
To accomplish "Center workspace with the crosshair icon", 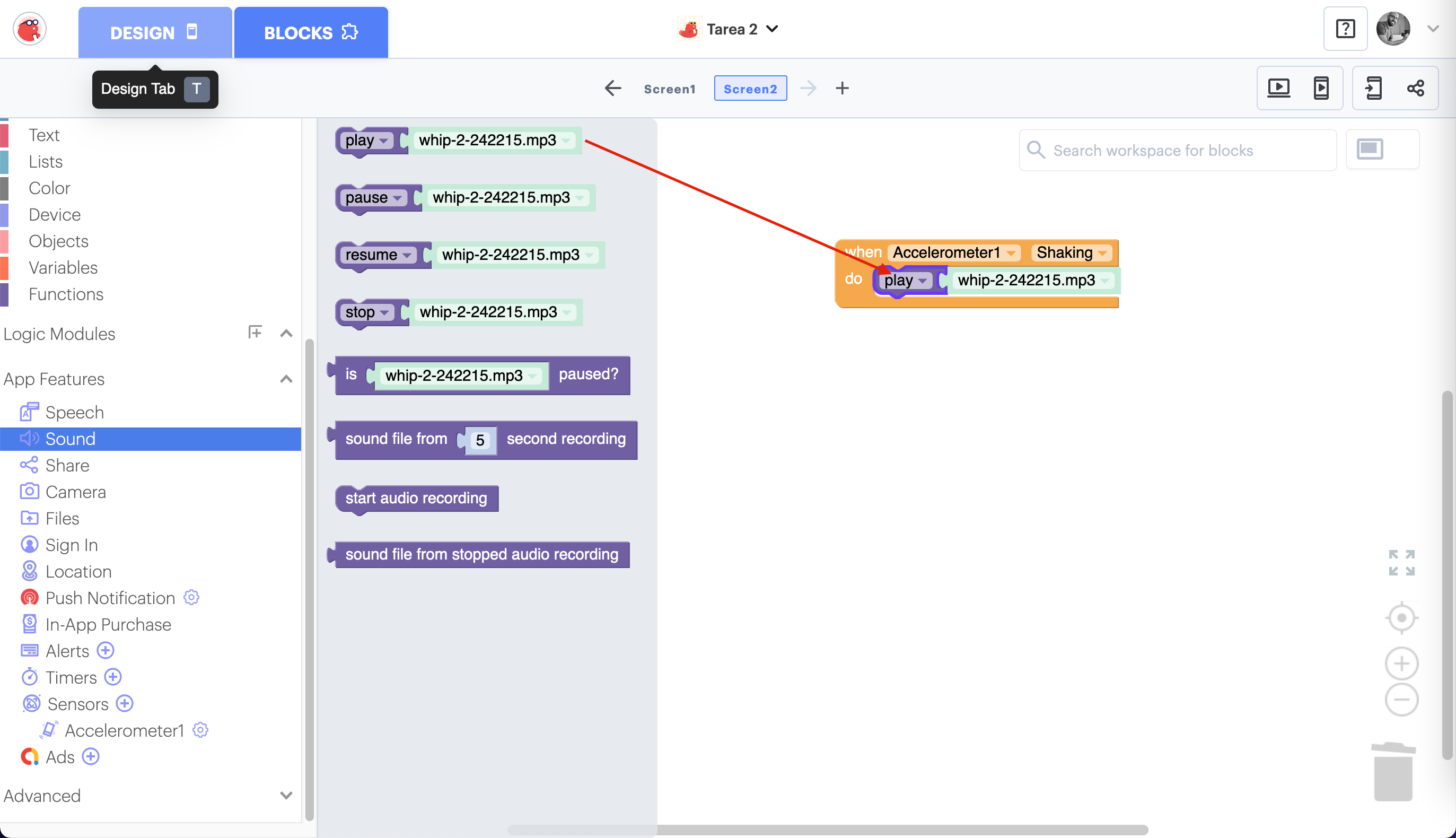I will tap(1401, 618).
